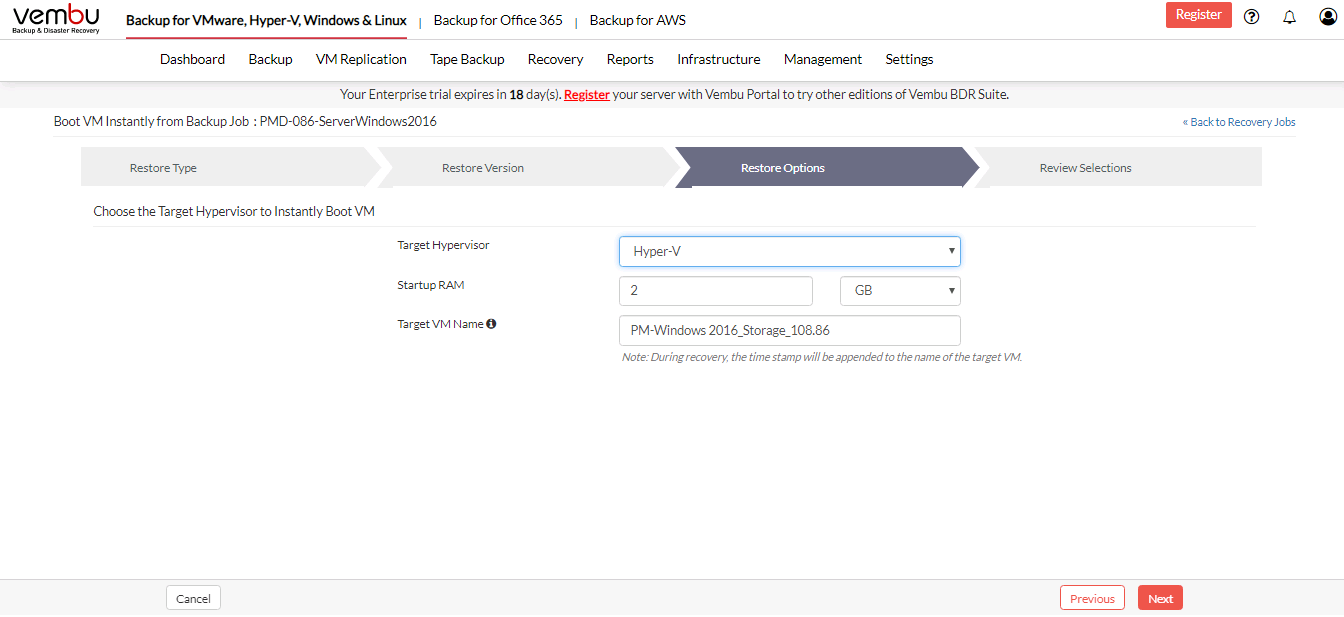Screen dimensions: 1344x617
Task: Click the 'Boot VM Instantly from Backup Job' title
Action: tap(245, 122)
